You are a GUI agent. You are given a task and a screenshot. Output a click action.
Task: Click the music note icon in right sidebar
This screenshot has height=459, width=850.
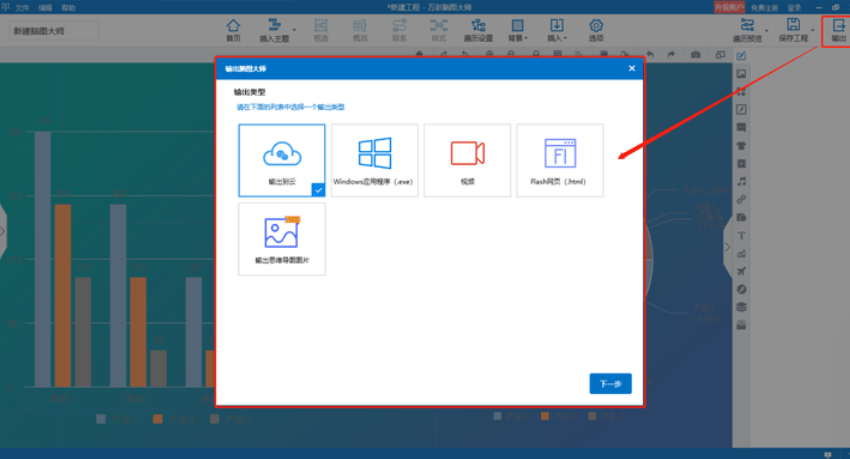click(741, 181)
